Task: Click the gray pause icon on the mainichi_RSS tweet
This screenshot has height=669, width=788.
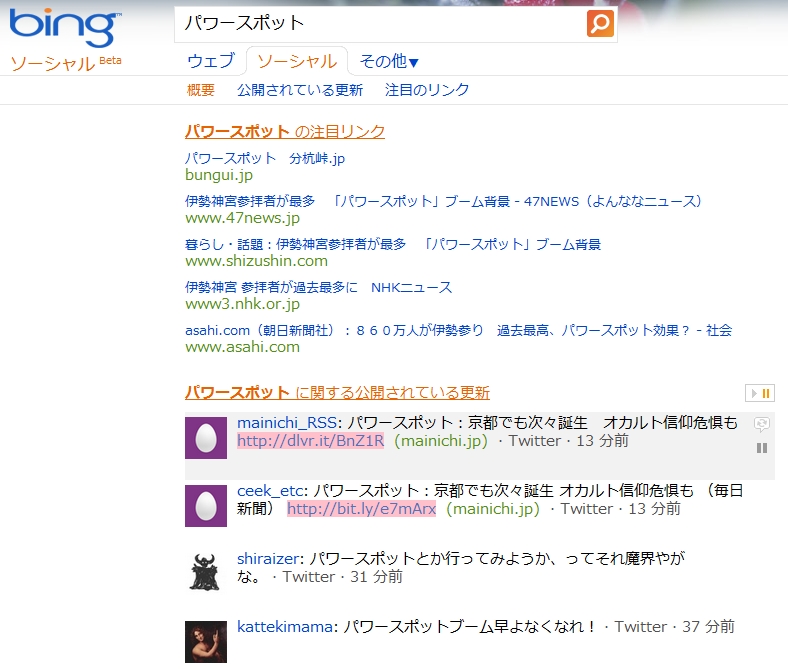Action: (x=762, y=448)
